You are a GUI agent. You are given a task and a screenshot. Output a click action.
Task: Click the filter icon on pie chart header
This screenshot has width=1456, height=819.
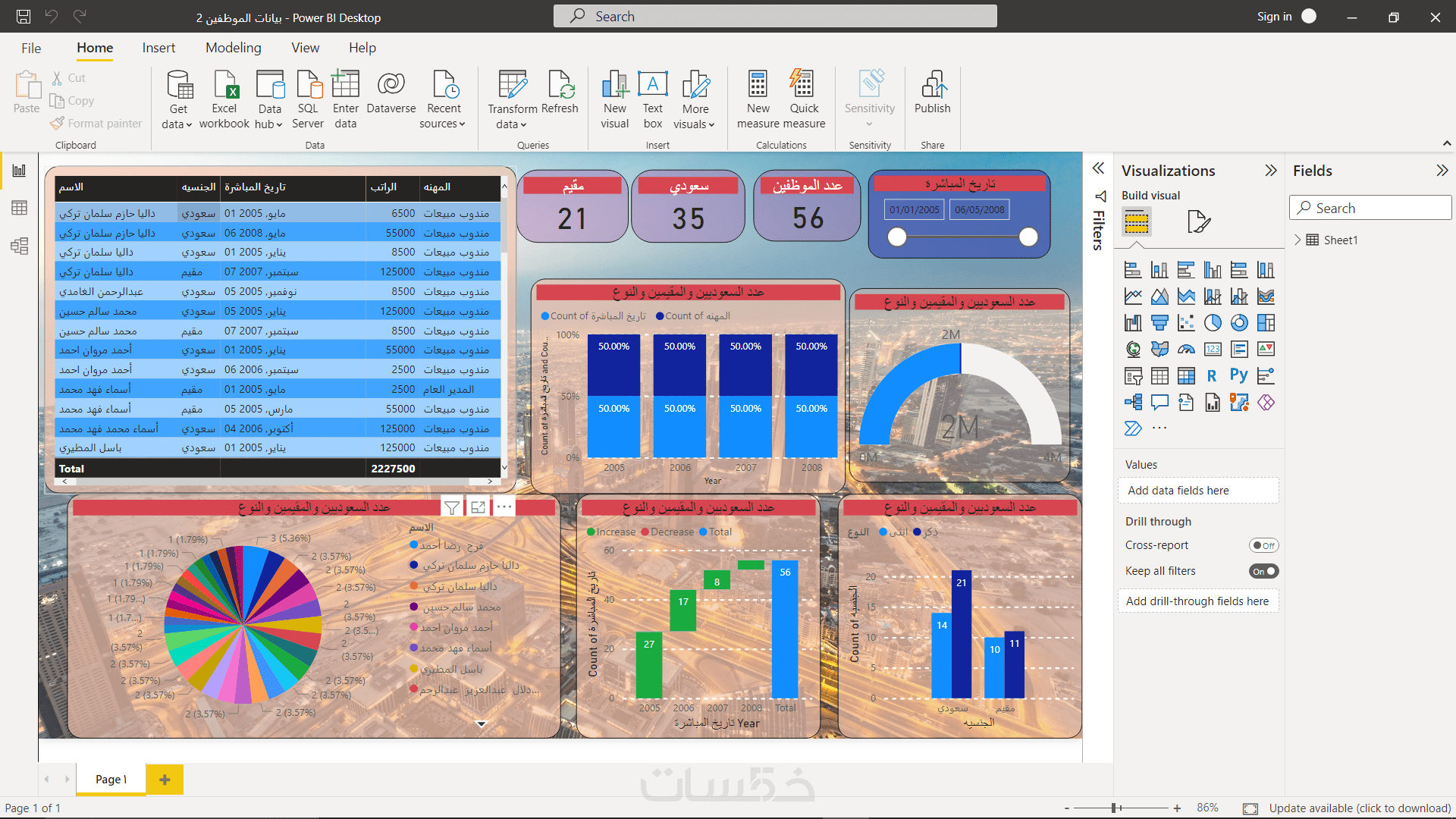pyautogui.click(x=452, y=507)
